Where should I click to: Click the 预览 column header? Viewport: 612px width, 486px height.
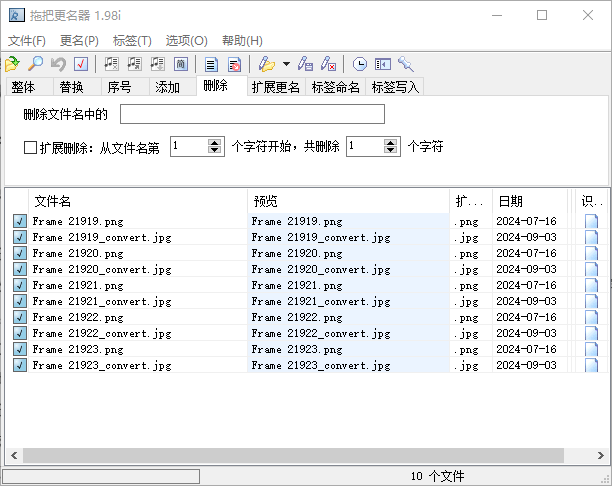point(349,201)
